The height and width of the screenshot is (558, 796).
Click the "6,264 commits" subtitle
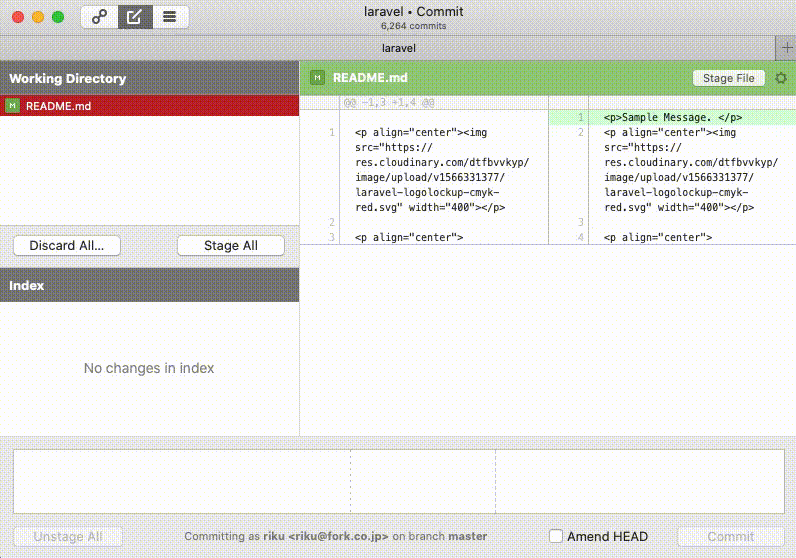tap(414, 26)
